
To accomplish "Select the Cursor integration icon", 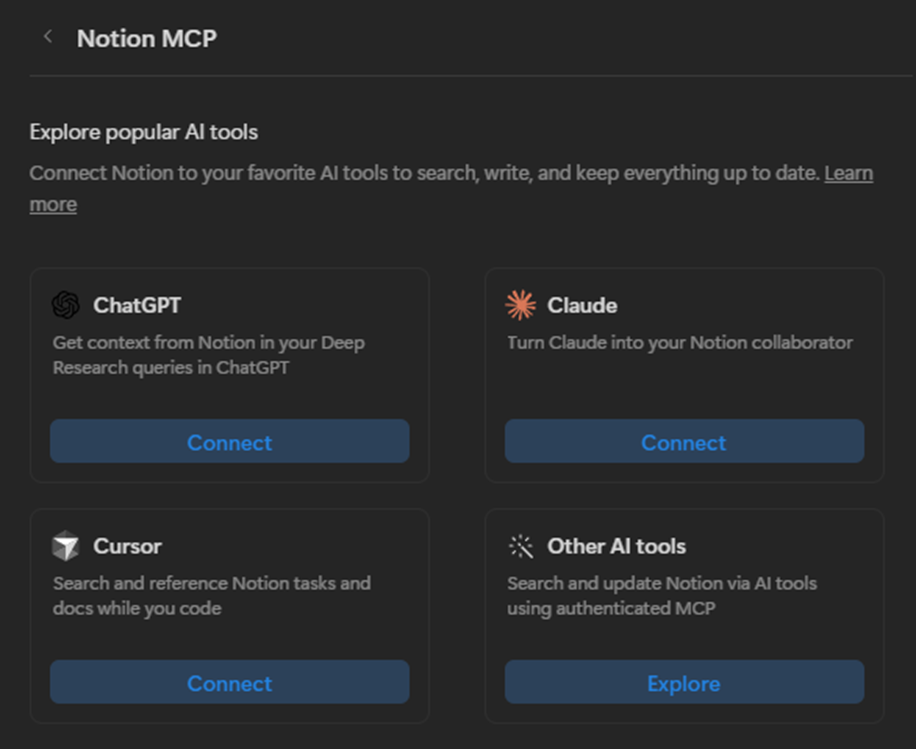I will click(66, 546).
